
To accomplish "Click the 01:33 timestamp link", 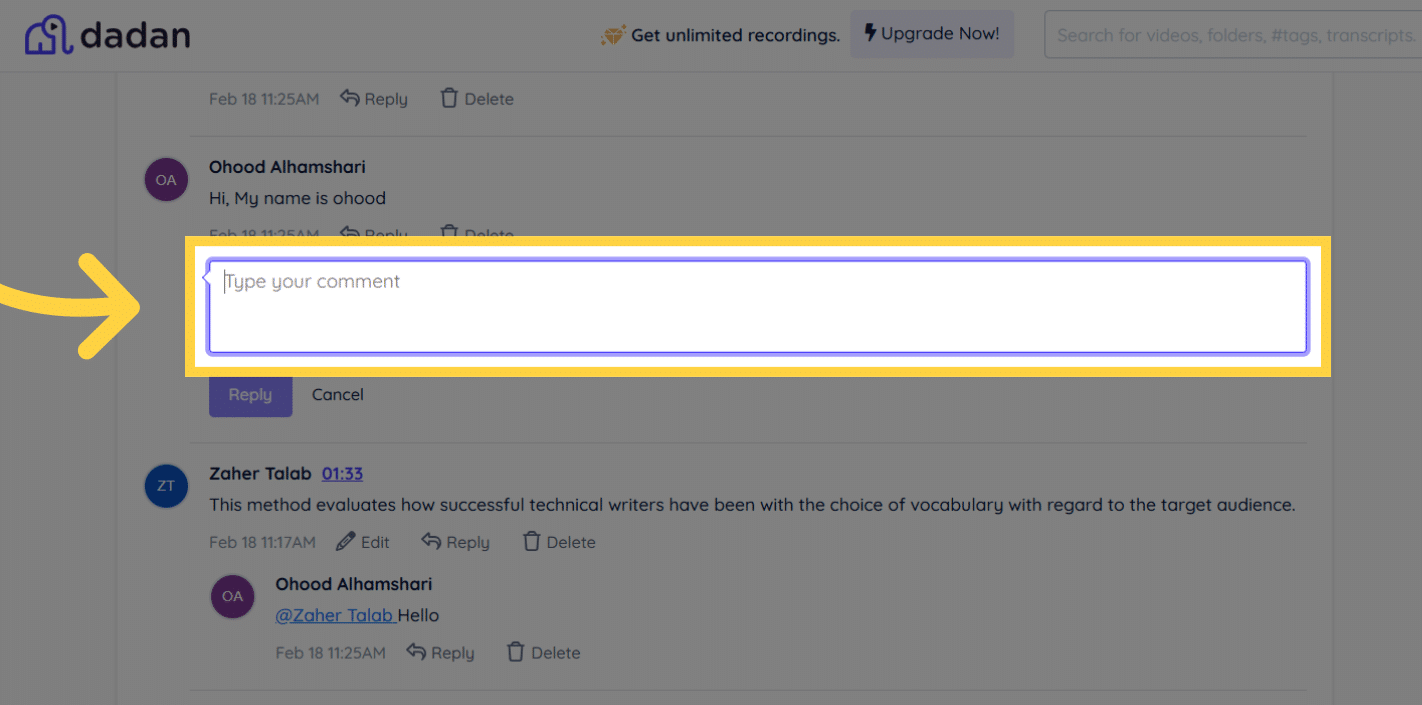I will click(342, 473).
